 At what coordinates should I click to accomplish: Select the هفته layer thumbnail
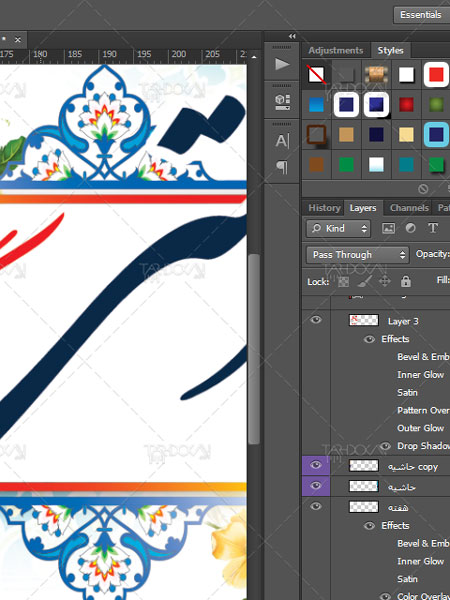tap(364, 507)
